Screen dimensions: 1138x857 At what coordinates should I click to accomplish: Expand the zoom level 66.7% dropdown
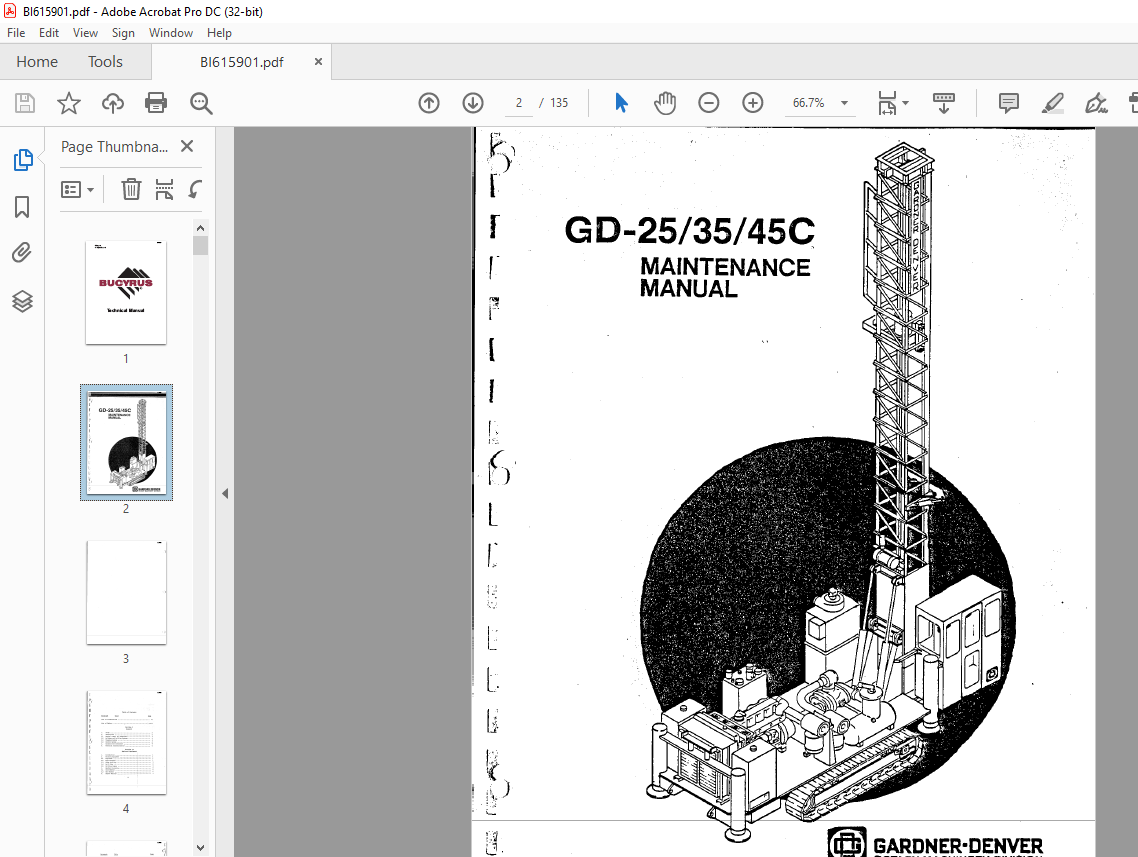(844, 103)
